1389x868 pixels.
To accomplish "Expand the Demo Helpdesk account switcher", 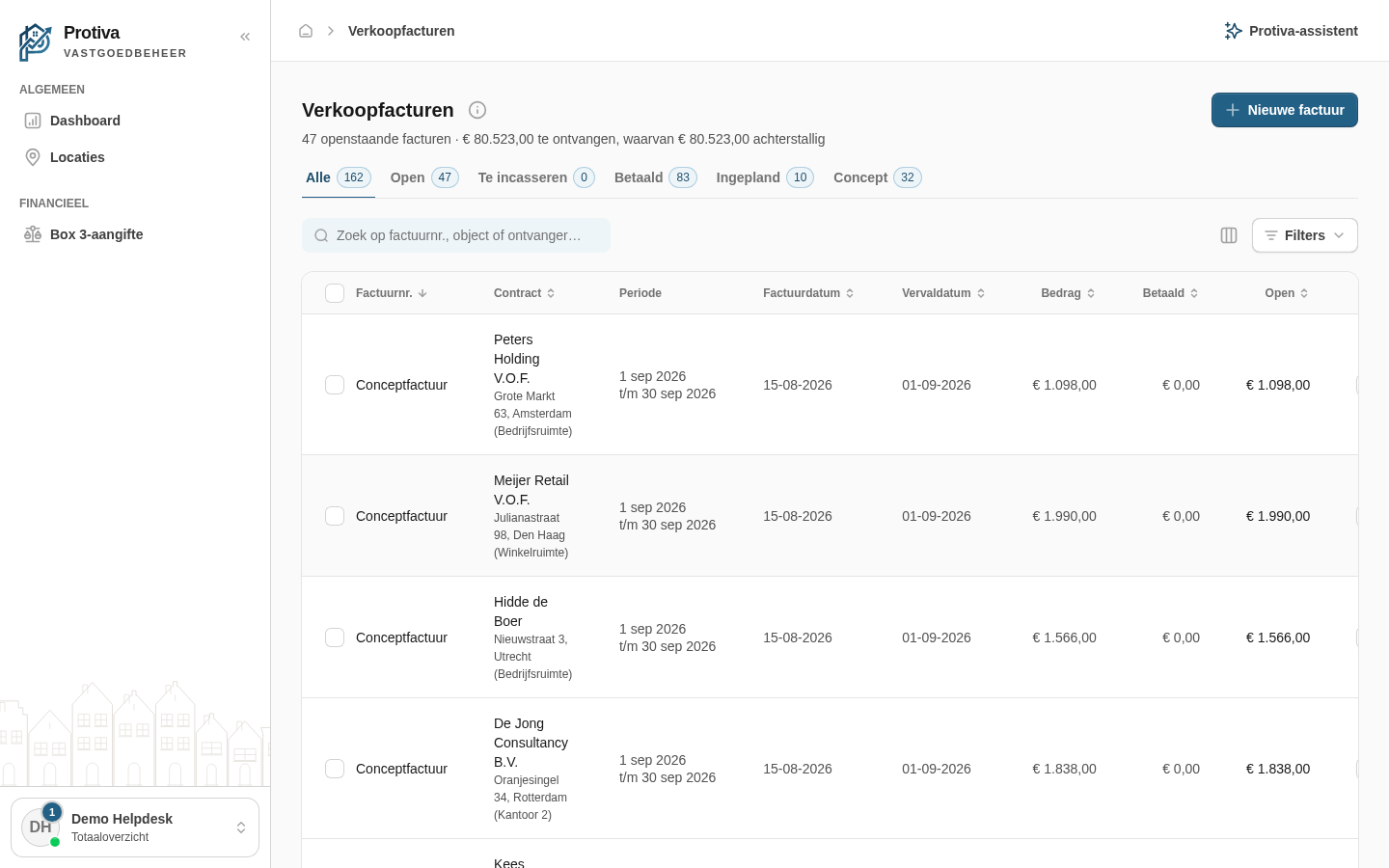I will click(x=135, y=827).
